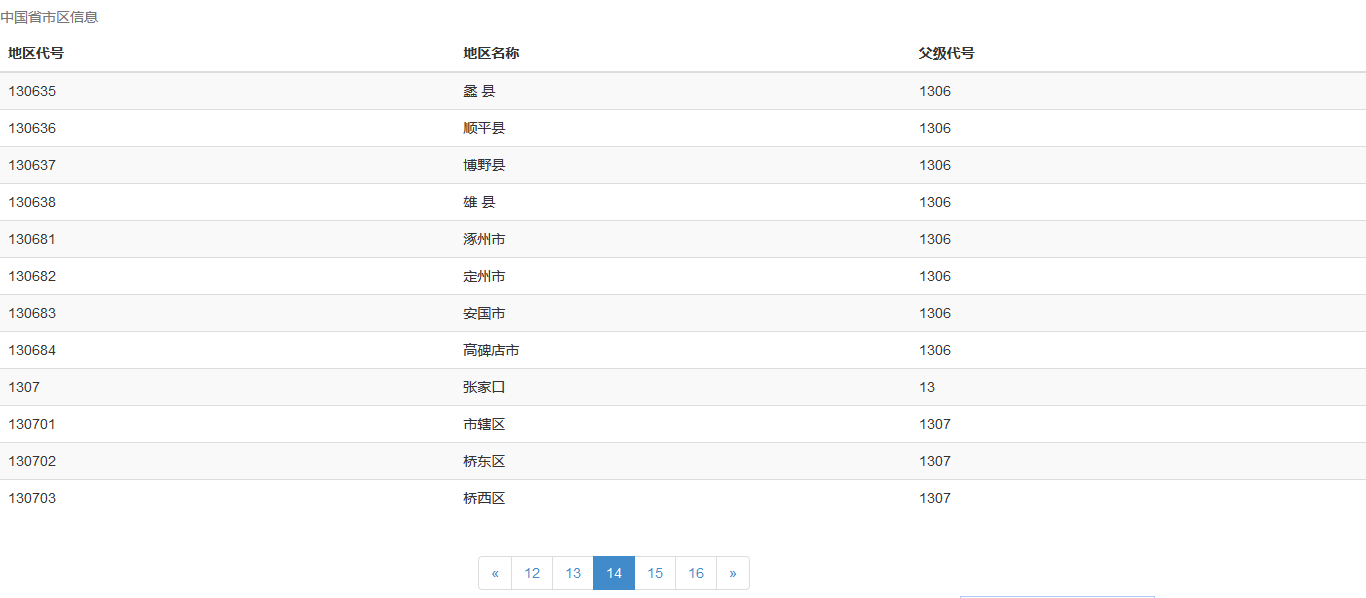The image size is (1366, 598).
Task: Select region code 130635
Action: [32, 91]
